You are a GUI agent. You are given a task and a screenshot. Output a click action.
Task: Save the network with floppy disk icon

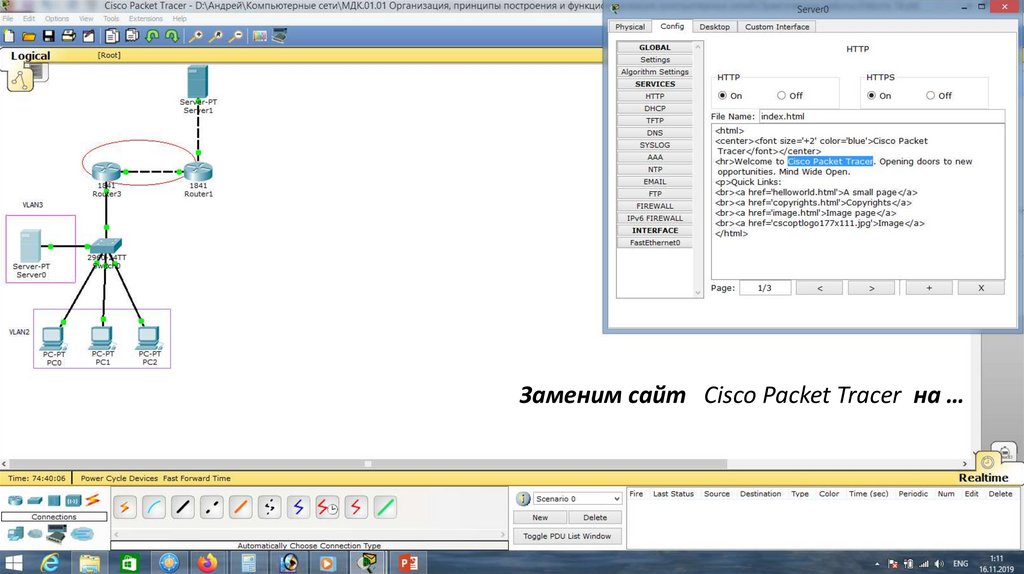click(x=48, y=36)
